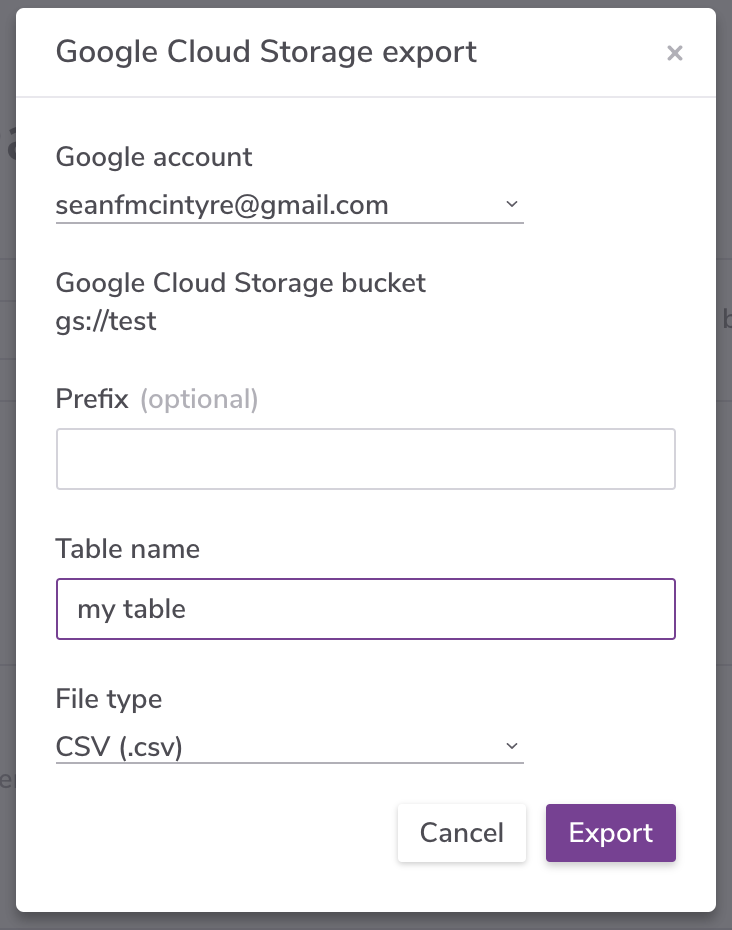Click the Google account label
The height and width of the screenshot is (930, 732).
pos(154,158)
